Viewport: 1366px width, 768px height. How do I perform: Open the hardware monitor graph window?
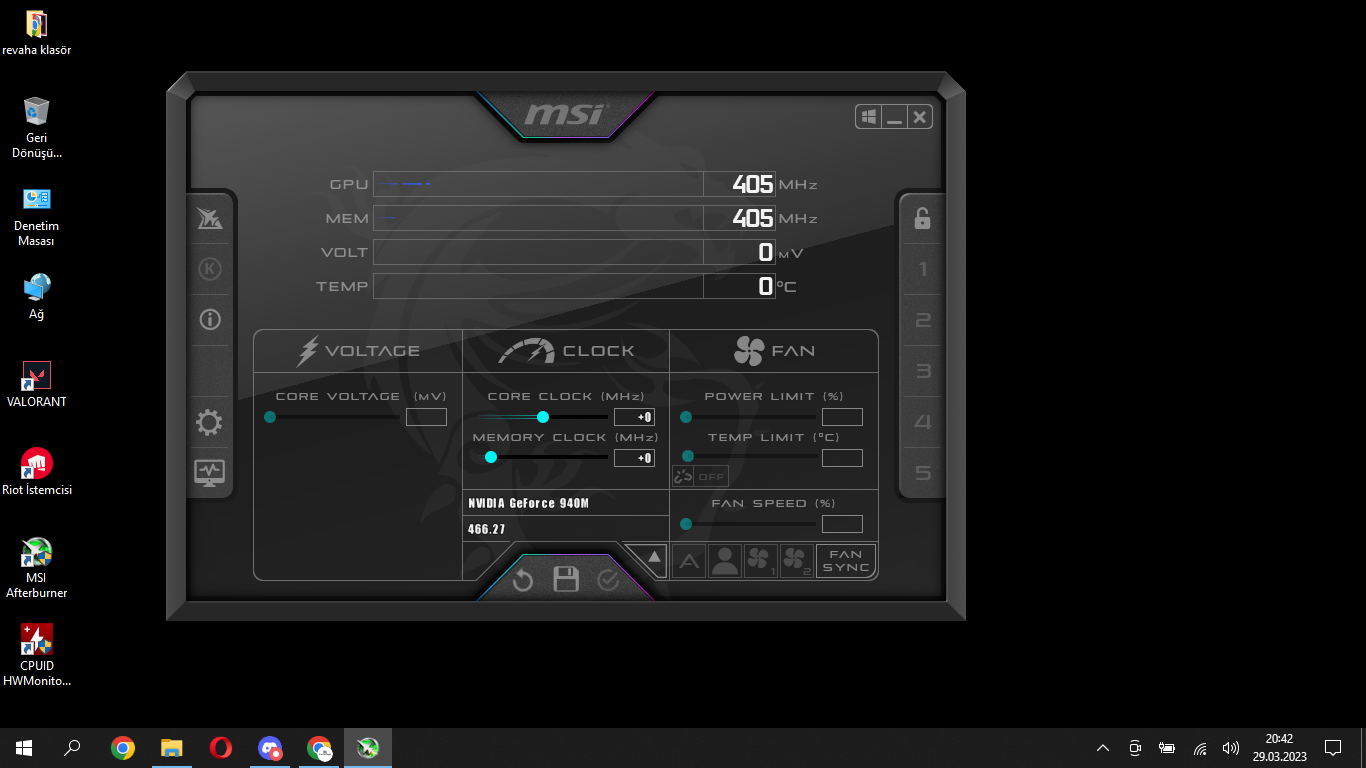(x=210, y=472)
